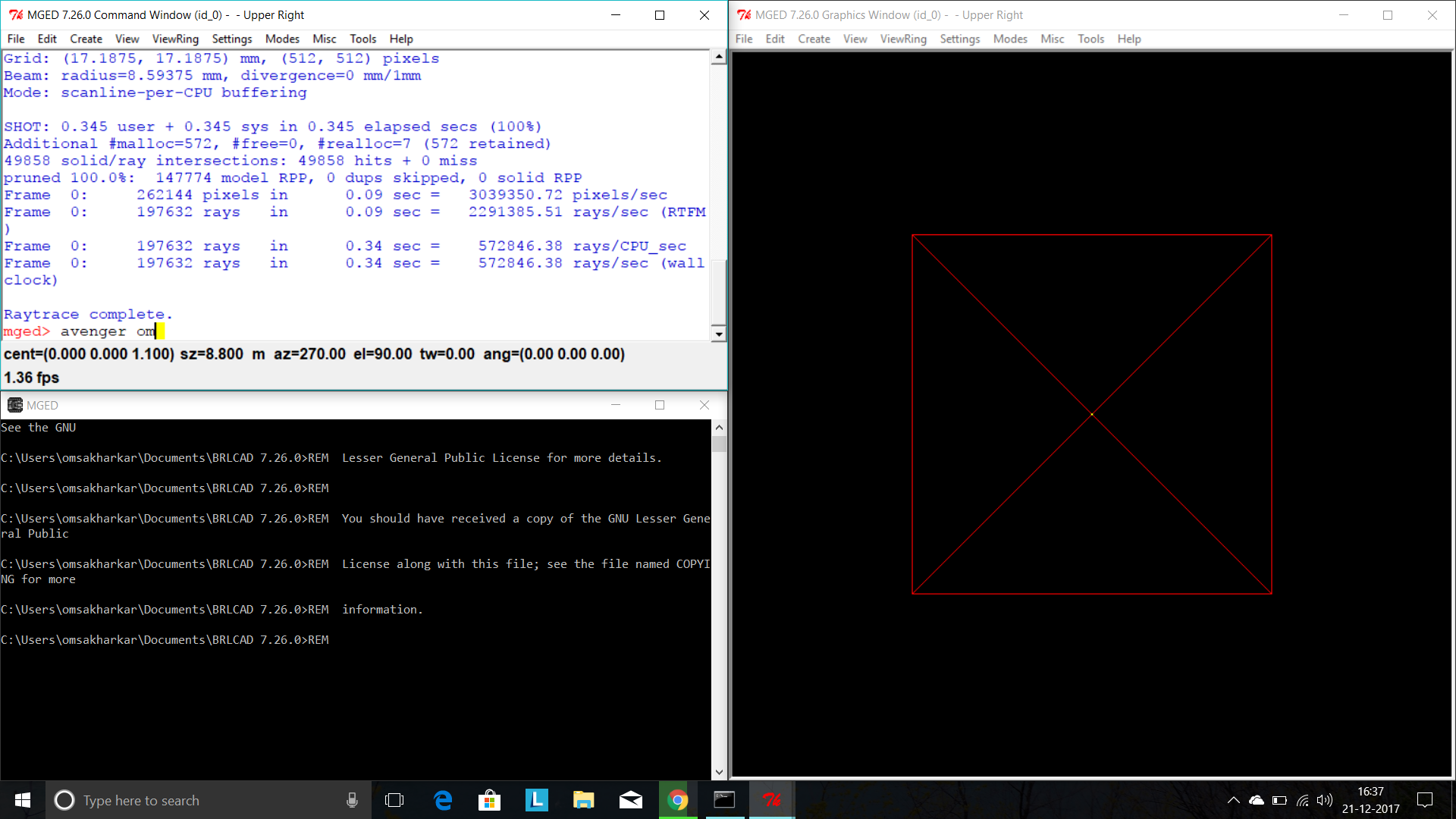This screenshot has height=819, width=1456.
Task: Open the blue L app on taskbar
Action: [x=536, y=800]
